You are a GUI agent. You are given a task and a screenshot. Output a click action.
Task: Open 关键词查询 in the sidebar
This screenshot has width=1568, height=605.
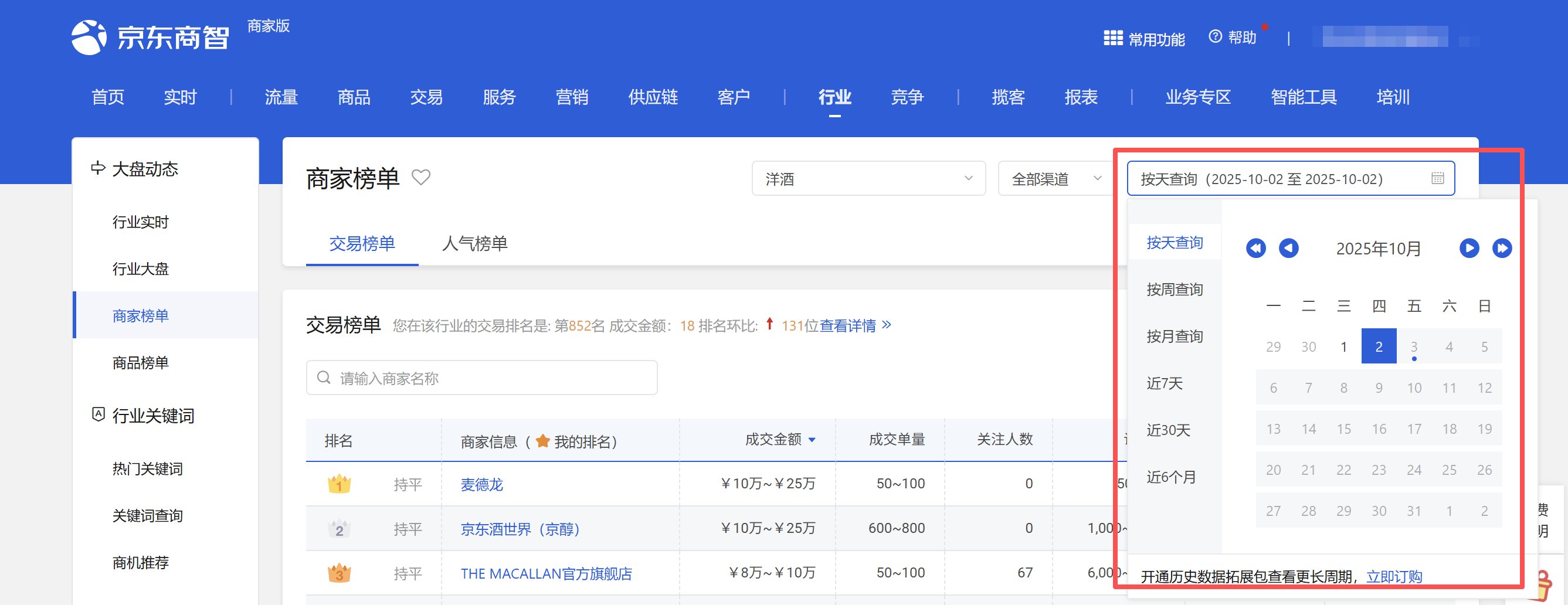point(147,515)
